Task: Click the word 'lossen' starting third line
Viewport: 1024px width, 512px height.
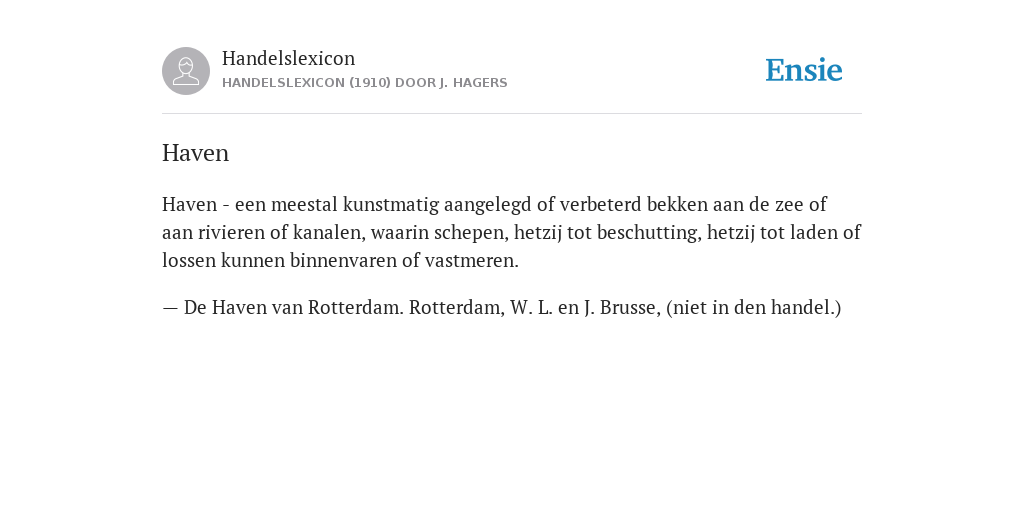Action: click(x=189, y=261)
